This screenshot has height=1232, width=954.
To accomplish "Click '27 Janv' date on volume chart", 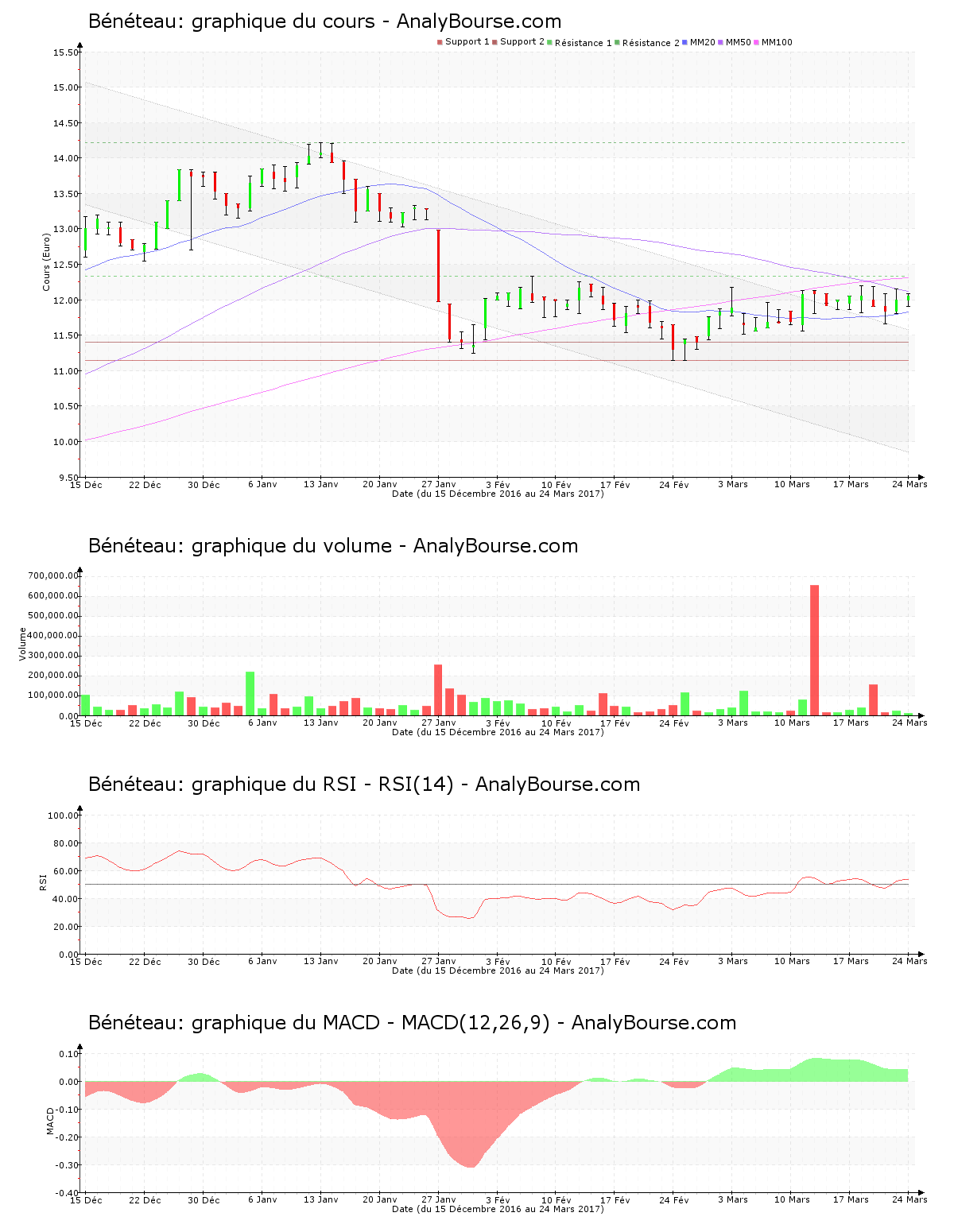I will (x=439, y=723).
